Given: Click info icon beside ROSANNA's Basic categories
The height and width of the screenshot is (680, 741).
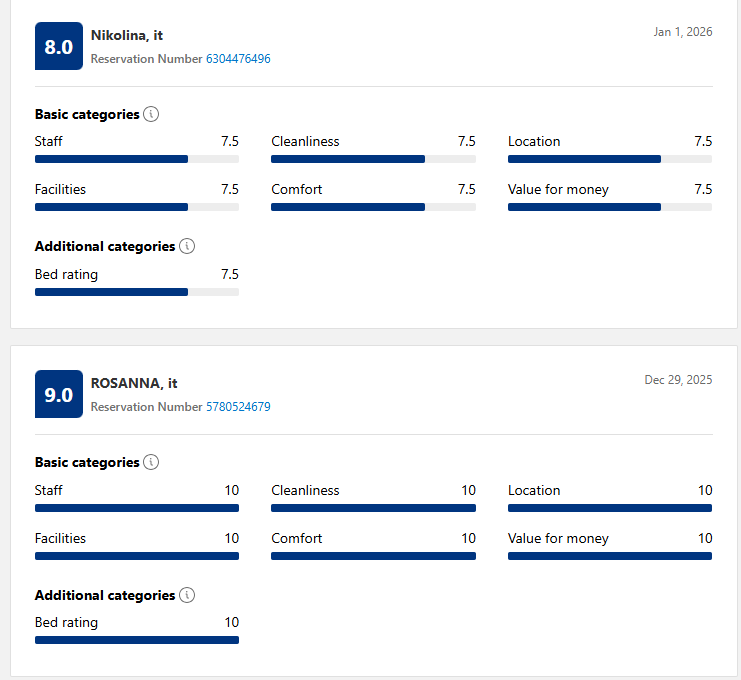Looking at the screenshot, I should point(151,462).
